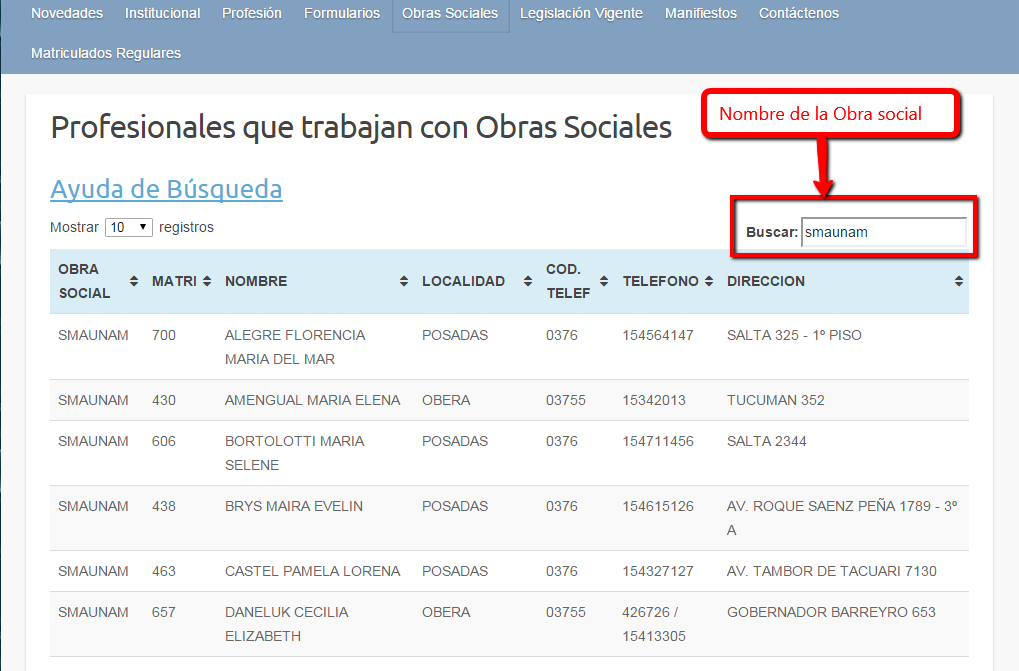Click the NOMBRE column header
The height and width of the screenshot is (671, 1019).
coord(316,281)
